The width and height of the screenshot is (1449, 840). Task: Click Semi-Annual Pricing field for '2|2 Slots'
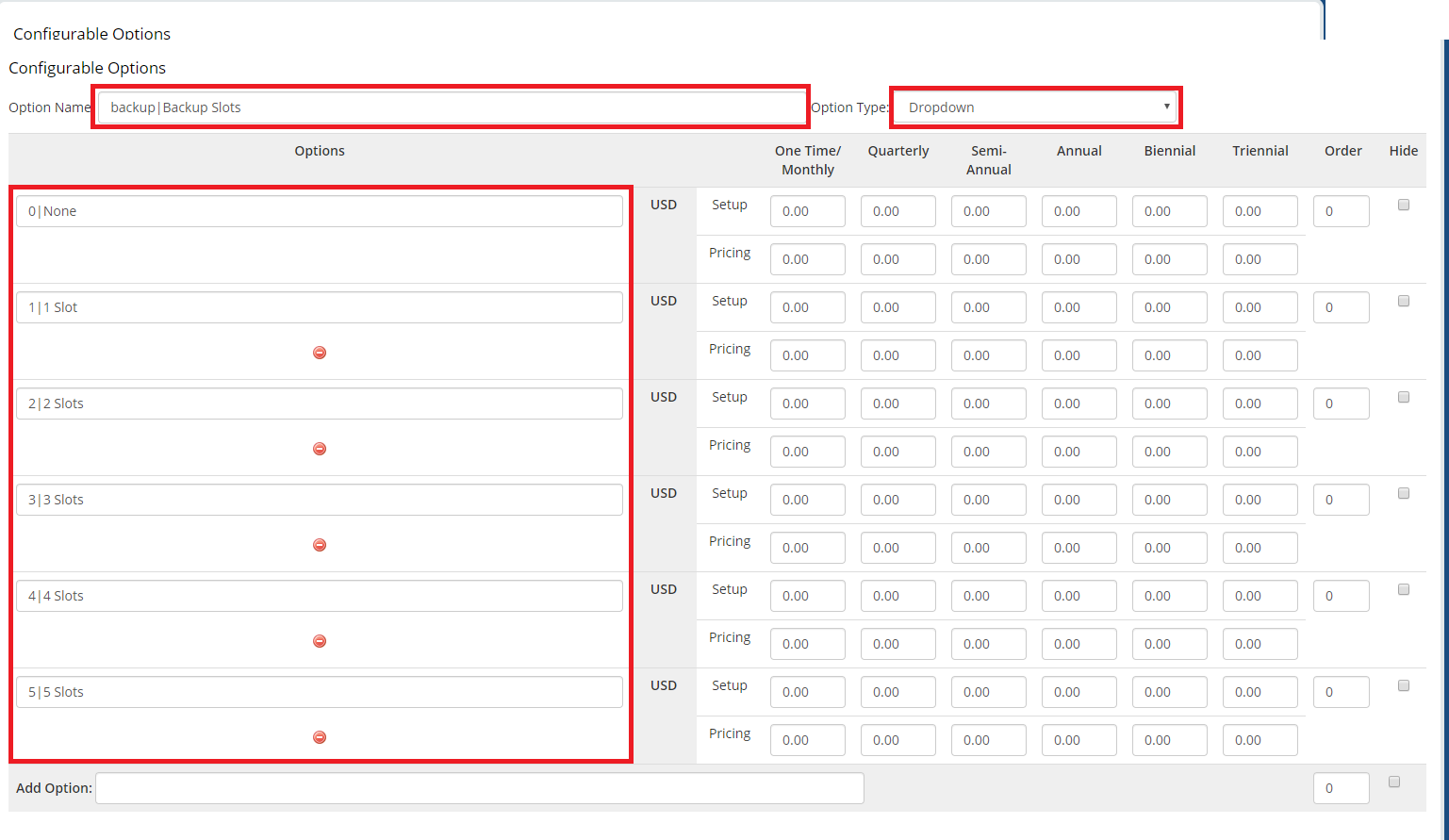pos(989,452)
